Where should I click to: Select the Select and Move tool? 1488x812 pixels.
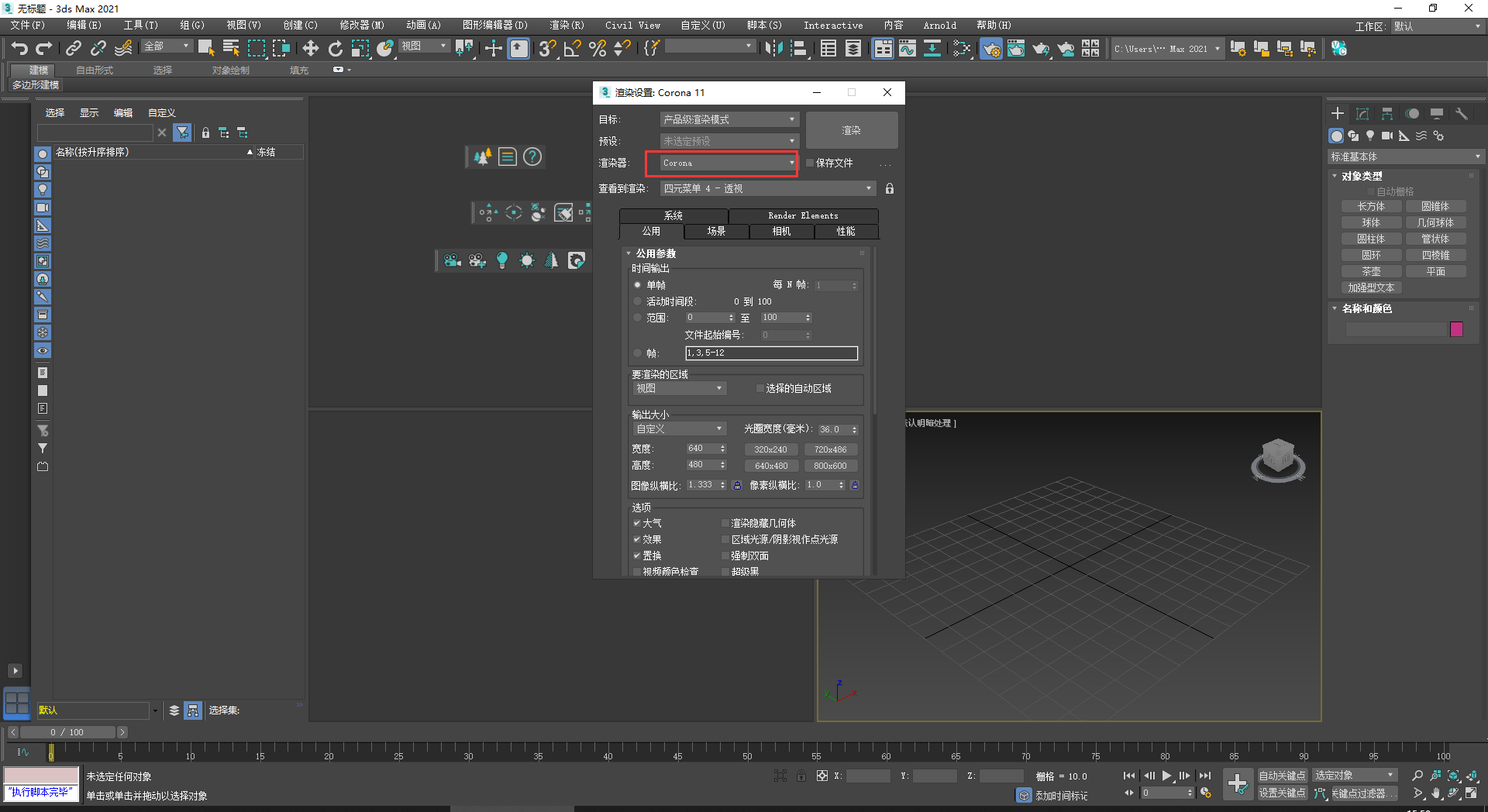[x=311, y=48]
